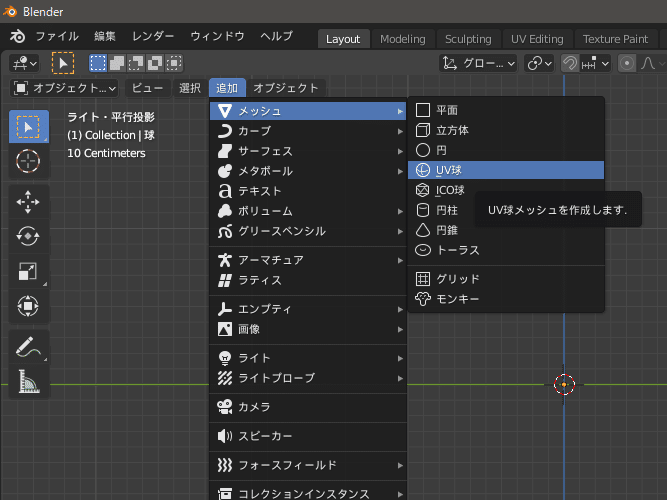Expand the カーブ submenu

coord(308,131)
